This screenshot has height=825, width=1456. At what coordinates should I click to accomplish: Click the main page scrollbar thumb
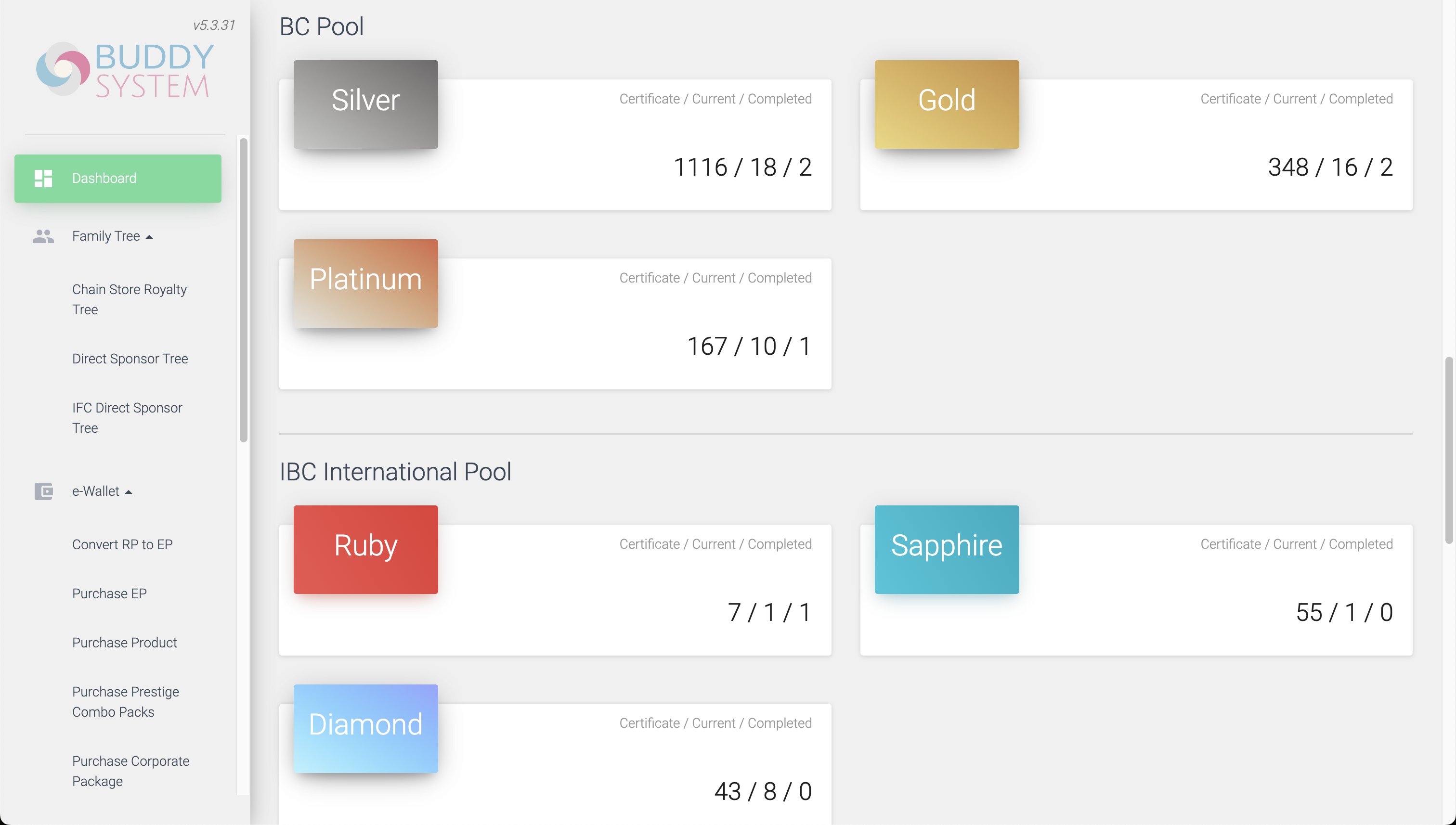(x=1449, y=450)
